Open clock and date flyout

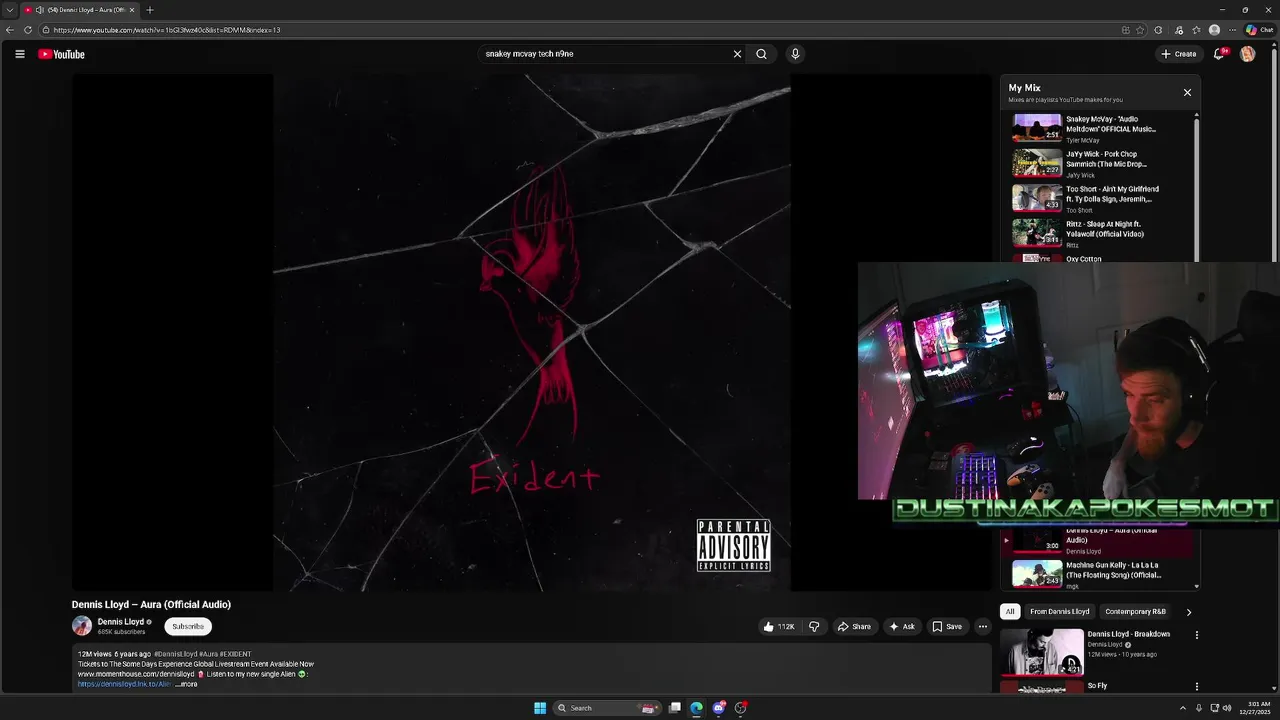pos(1257,708)
